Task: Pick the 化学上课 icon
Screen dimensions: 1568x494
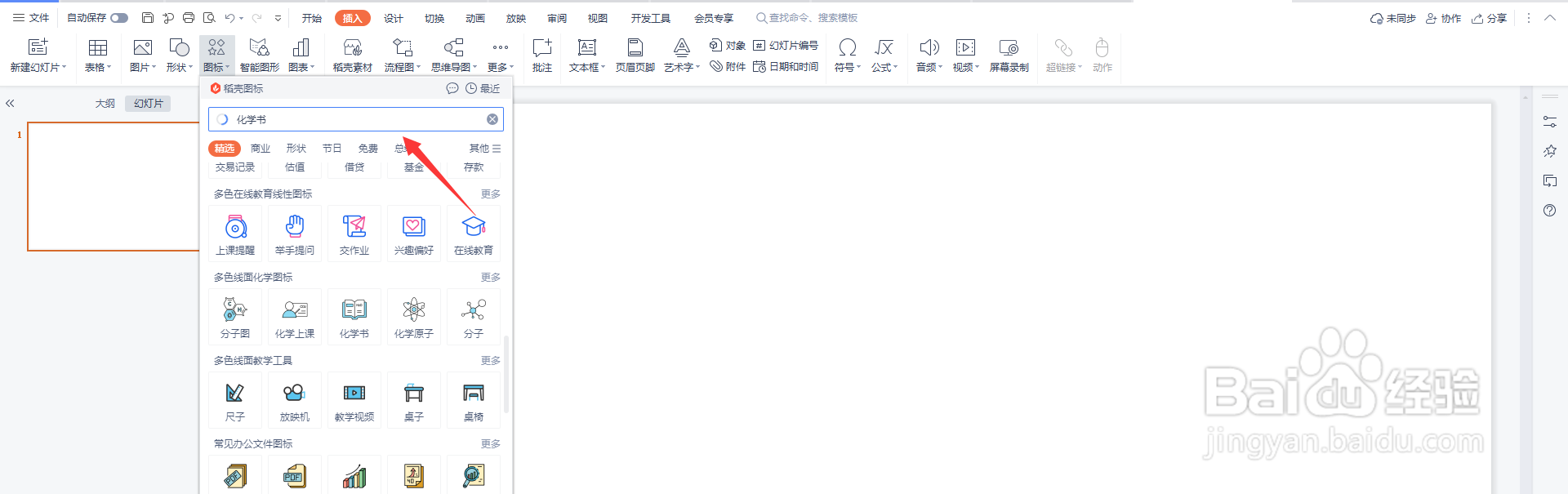Action: (295, 317)
